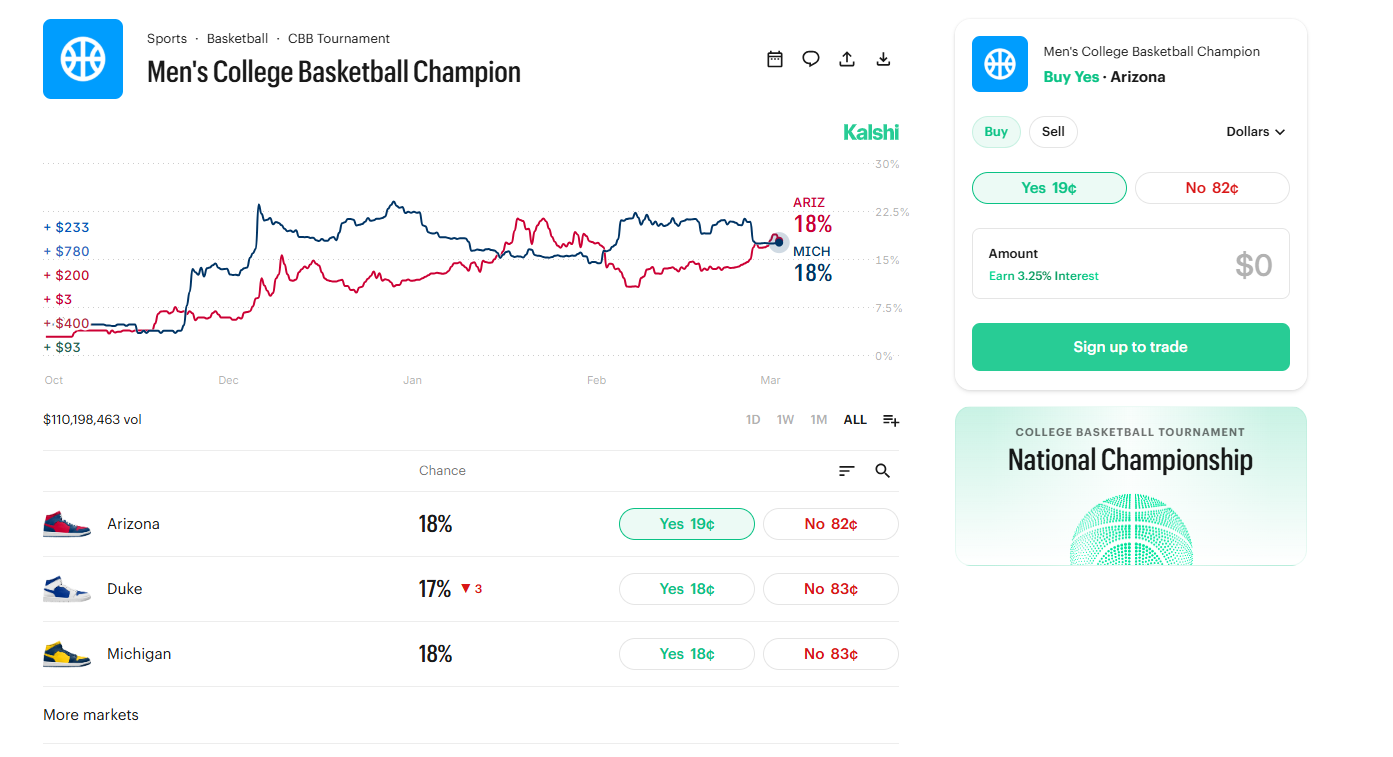Image resolution: width=1393 pixels, height=757 pixels.
Task: Add market to watchlist via list-plus icon
Action: pyautogui.click(x=889, y=420)
